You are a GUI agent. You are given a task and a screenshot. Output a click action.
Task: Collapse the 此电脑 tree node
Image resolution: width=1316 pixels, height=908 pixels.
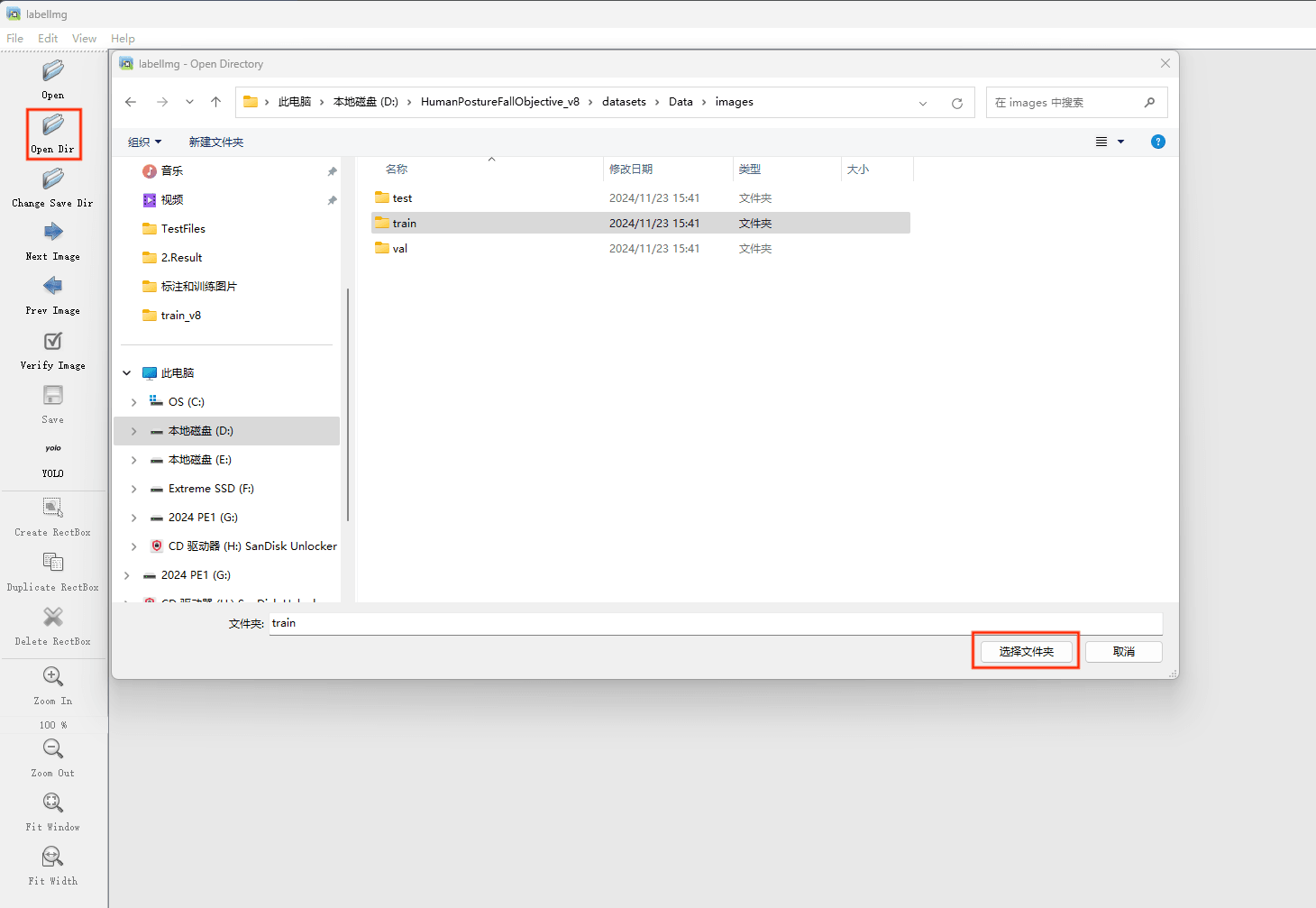tap(127, 373)
